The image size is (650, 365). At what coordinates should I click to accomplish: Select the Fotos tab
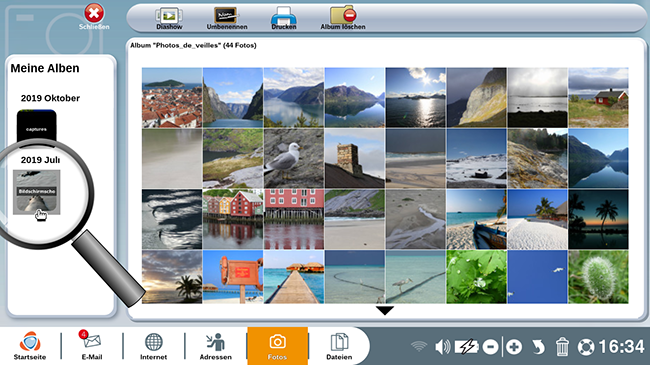(277, 346)
